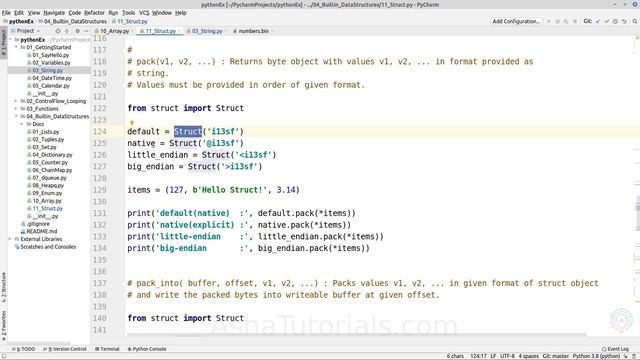Click the disabled Debug icon in toolbar
640x360 pixels.
(557, 21)
